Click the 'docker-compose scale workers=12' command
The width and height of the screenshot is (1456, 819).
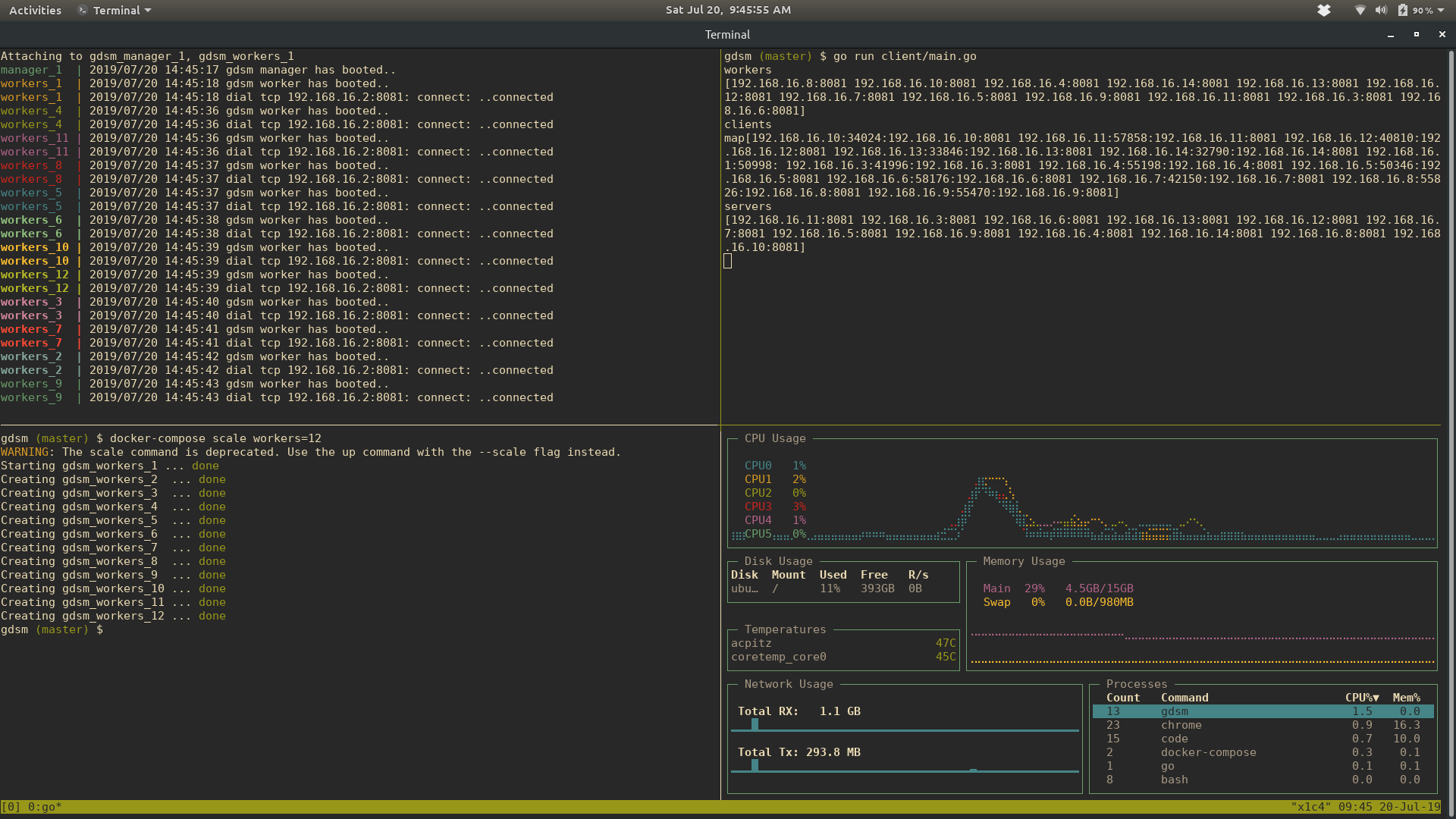215,438
